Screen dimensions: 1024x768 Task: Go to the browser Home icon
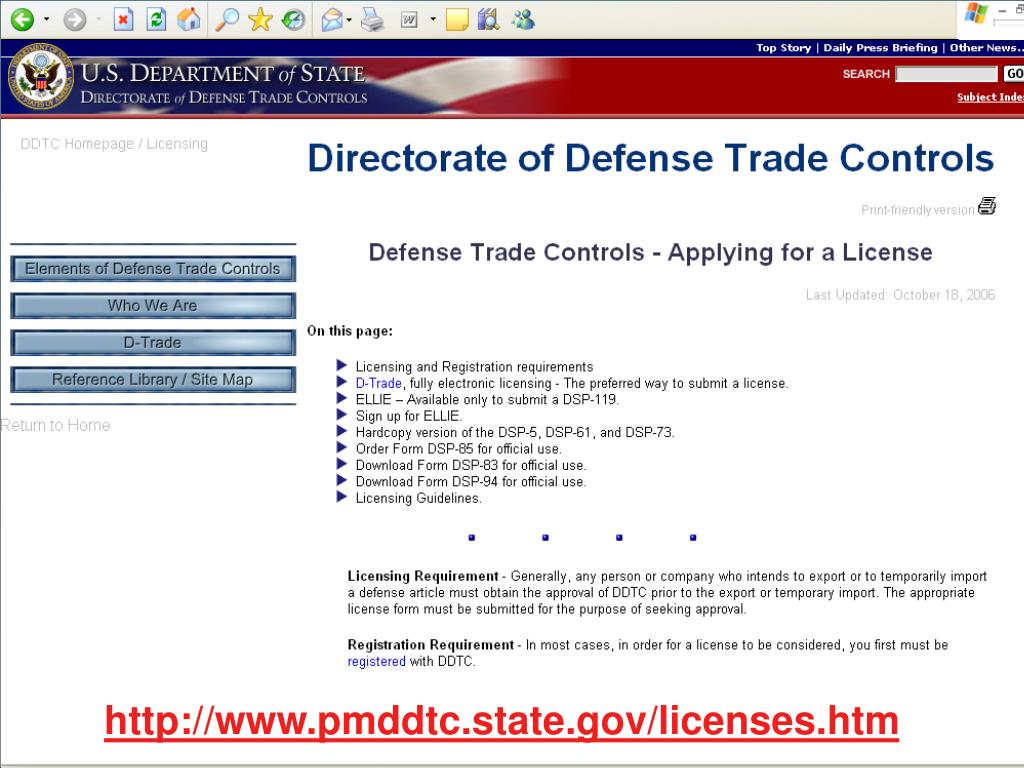pyautogui.click(x=189, y=20)
